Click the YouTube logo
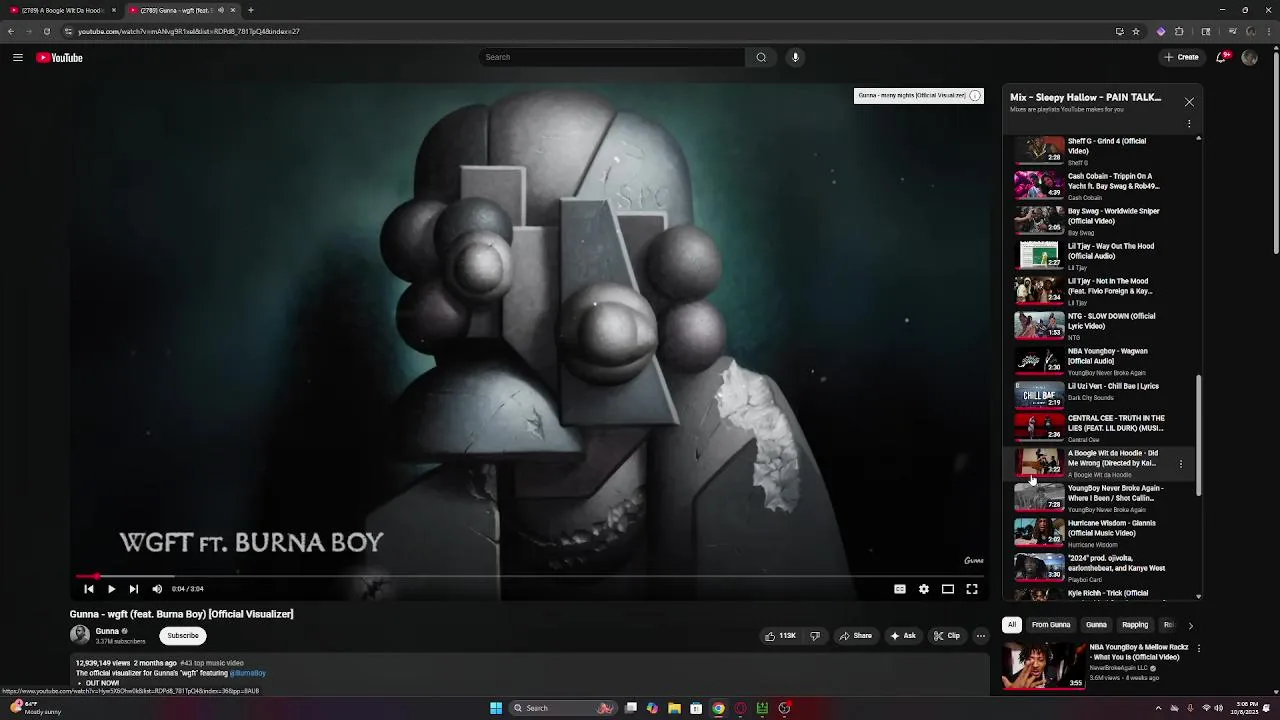 pyautogui.click(x=60, y=58)
